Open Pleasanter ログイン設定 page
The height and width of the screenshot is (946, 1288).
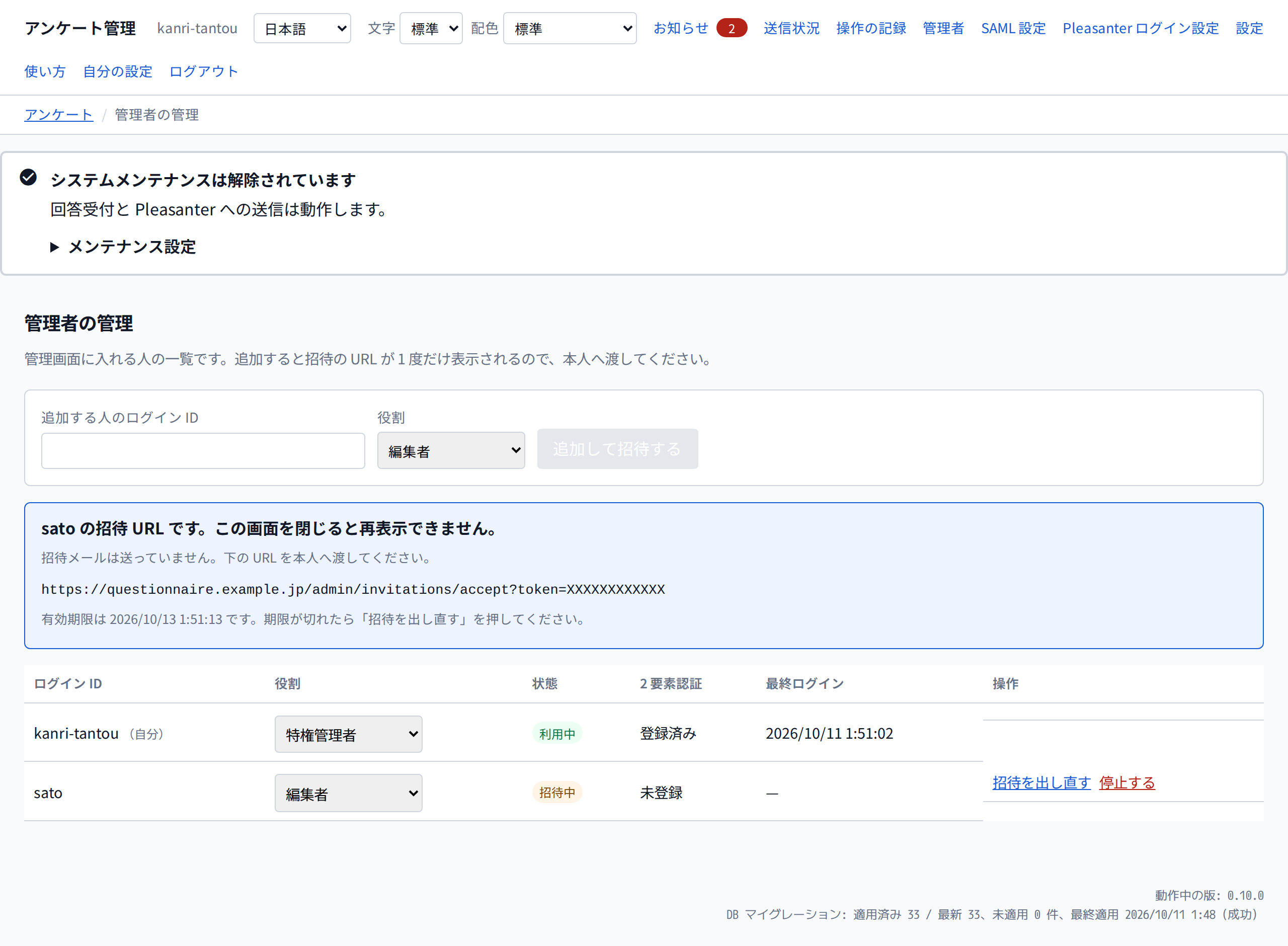[x=1141, y=28]
